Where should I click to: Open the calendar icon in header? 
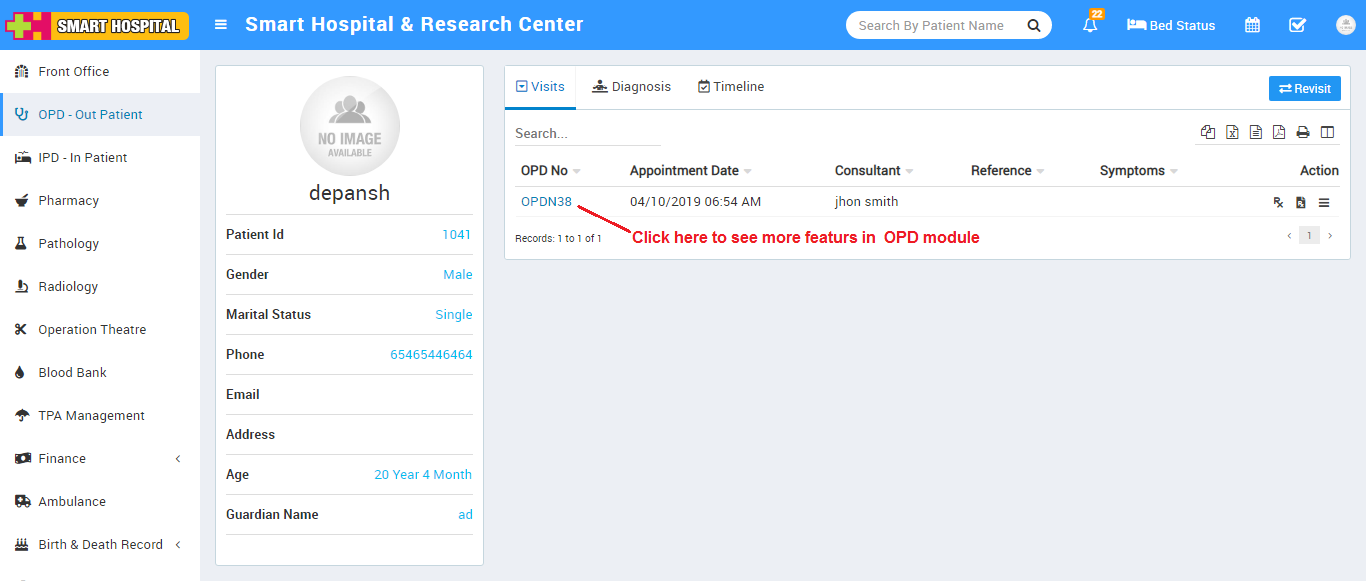click(x=1252, y=26)
